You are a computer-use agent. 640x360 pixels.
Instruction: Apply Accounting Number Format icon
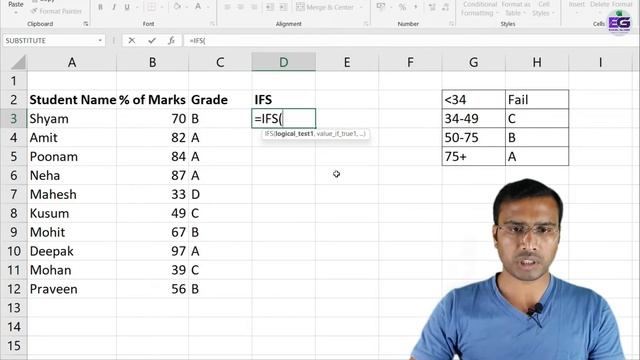(380, 7)
